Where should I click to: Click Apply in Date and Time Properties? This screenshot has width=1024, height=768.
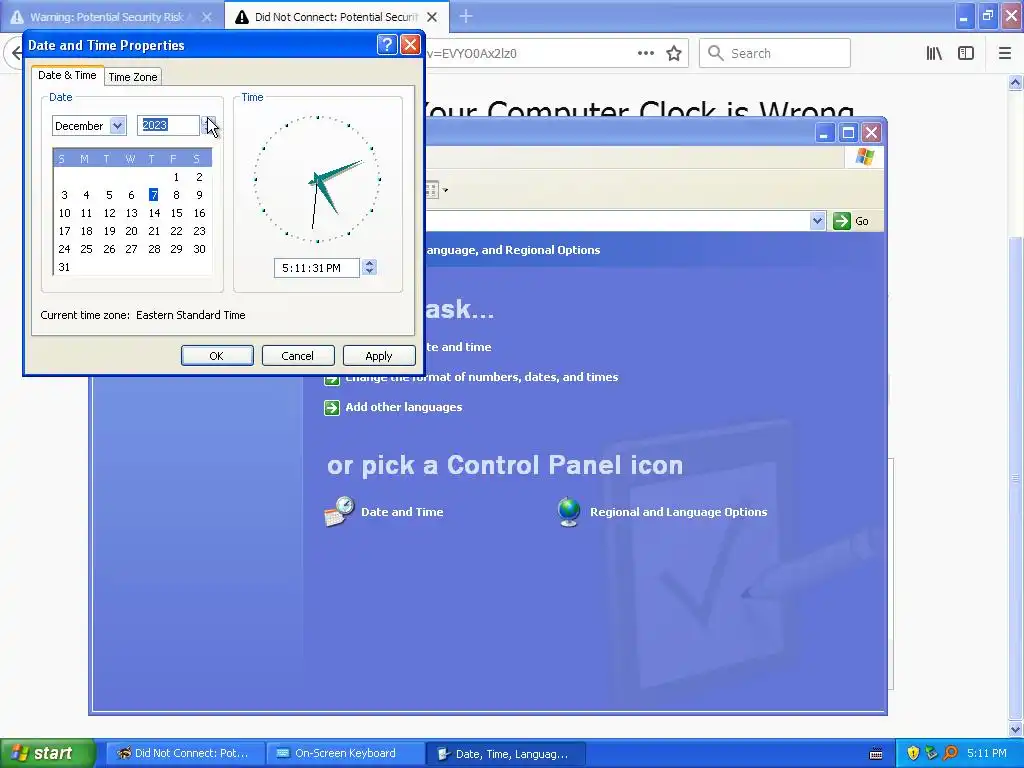point(379,356)
